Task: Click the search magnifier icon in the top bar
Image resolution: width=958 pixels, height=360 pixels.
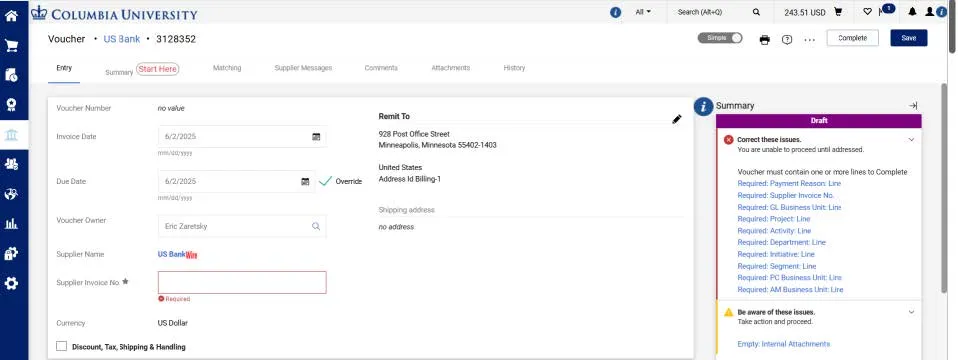Action: tap(756, 12)
